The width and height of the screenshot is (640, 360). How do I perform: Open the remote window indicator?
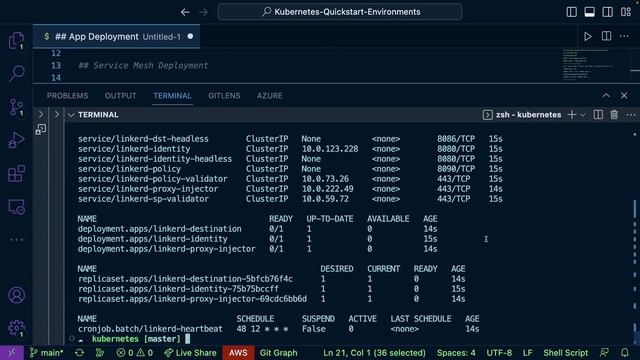tap(12, 353)
